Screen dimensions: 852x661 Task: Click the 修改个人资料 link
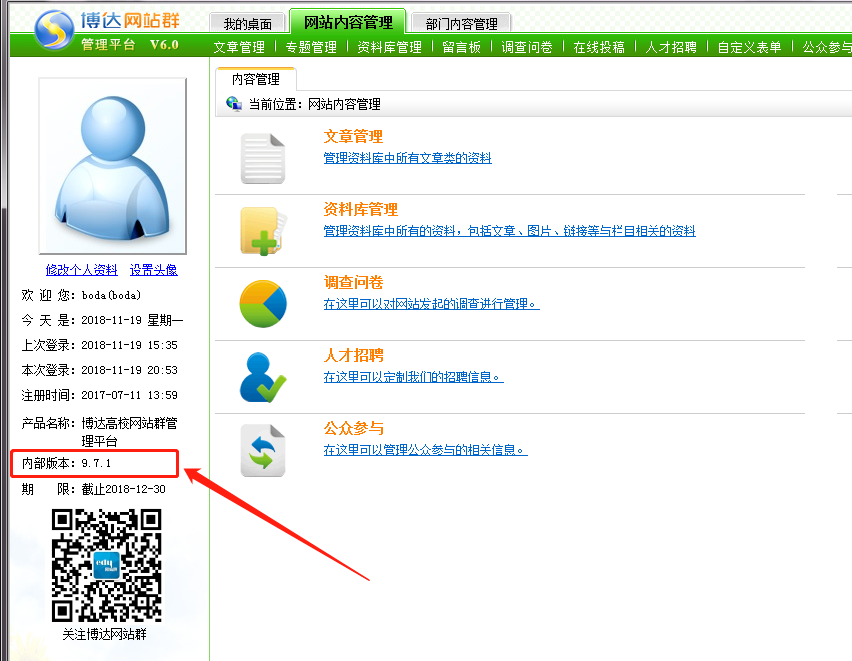tap(82, 270)
